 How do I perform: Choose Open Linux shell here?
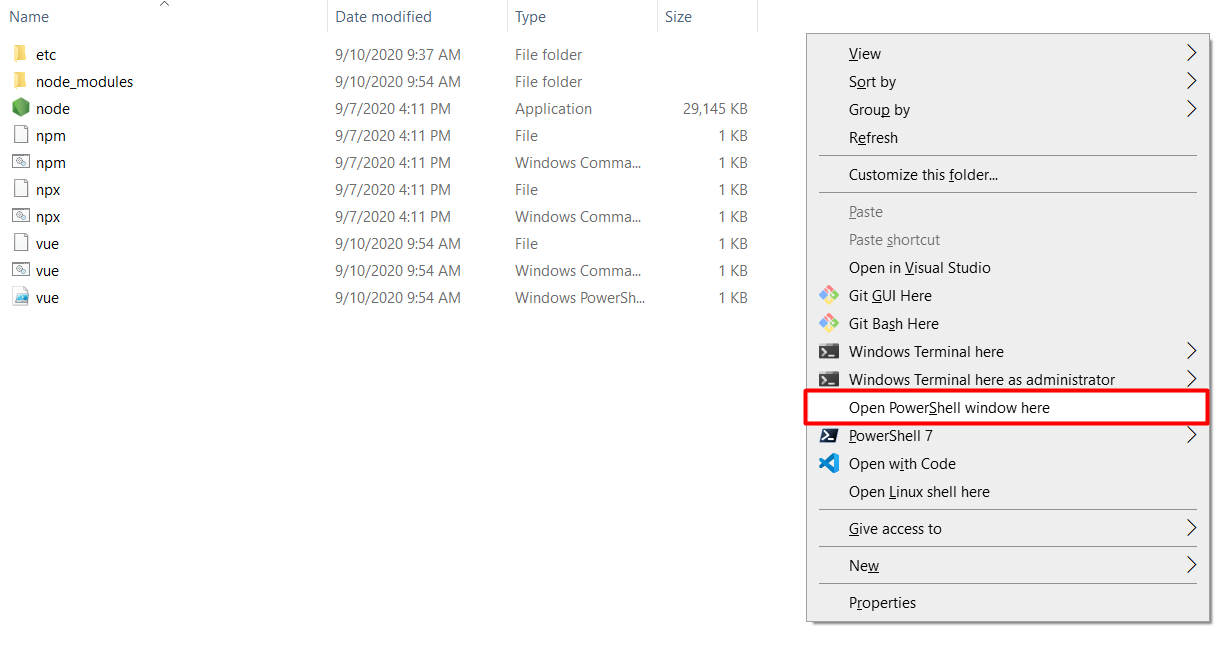918,491
